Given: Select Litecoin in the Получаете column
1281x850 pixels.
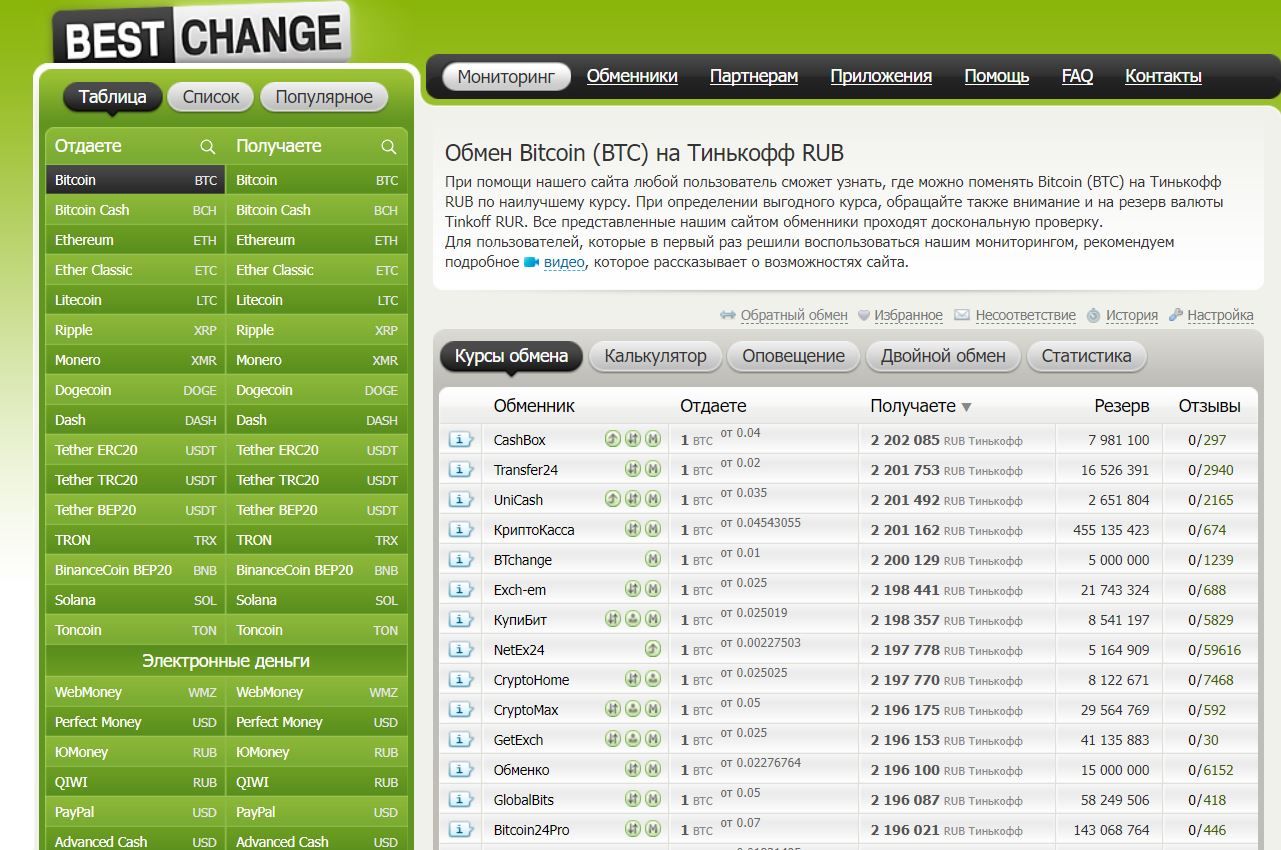Looking at the screenshot, I should point(317,300).
